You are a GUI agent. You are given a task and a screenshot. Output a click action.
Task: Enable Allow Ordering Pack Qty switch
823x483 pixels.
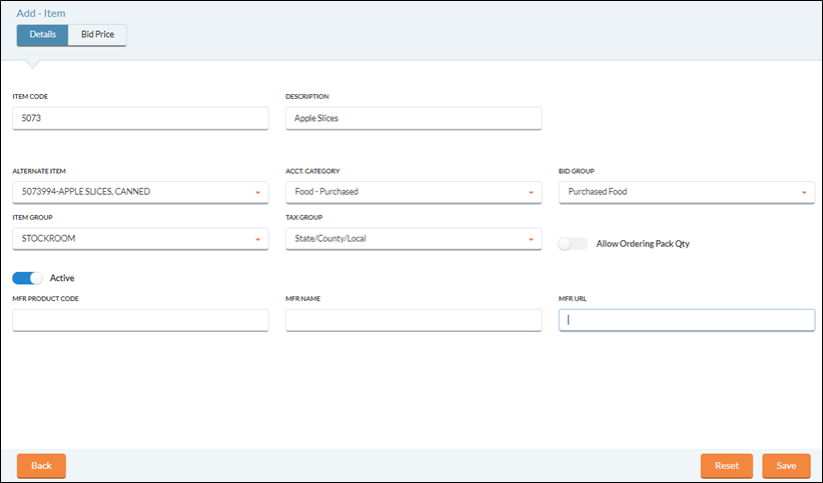573,244
